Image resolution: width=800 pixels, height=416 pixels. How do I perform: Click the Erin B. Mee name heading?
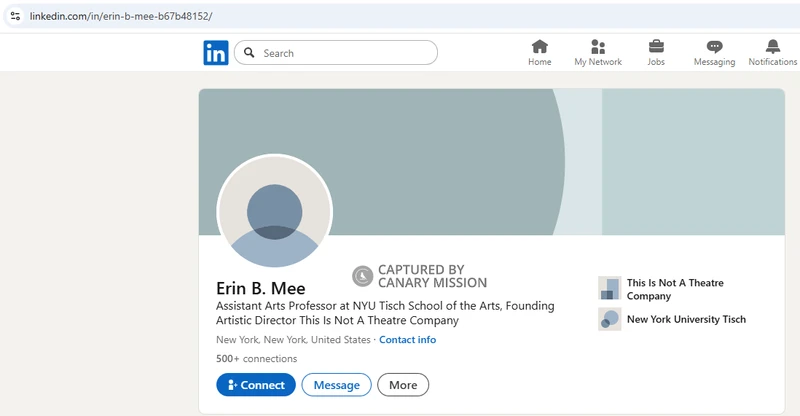click(261, 288)
